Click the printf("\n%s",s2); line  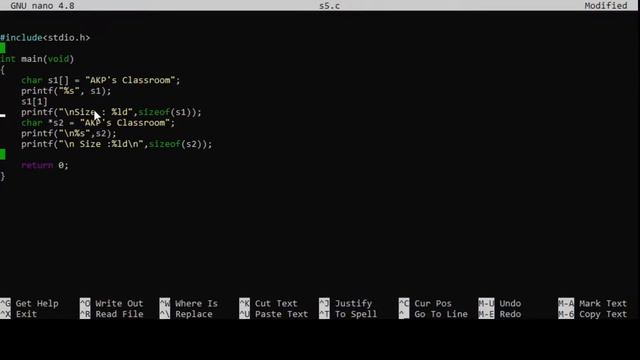pyautogui.click(x=69, y=133)
